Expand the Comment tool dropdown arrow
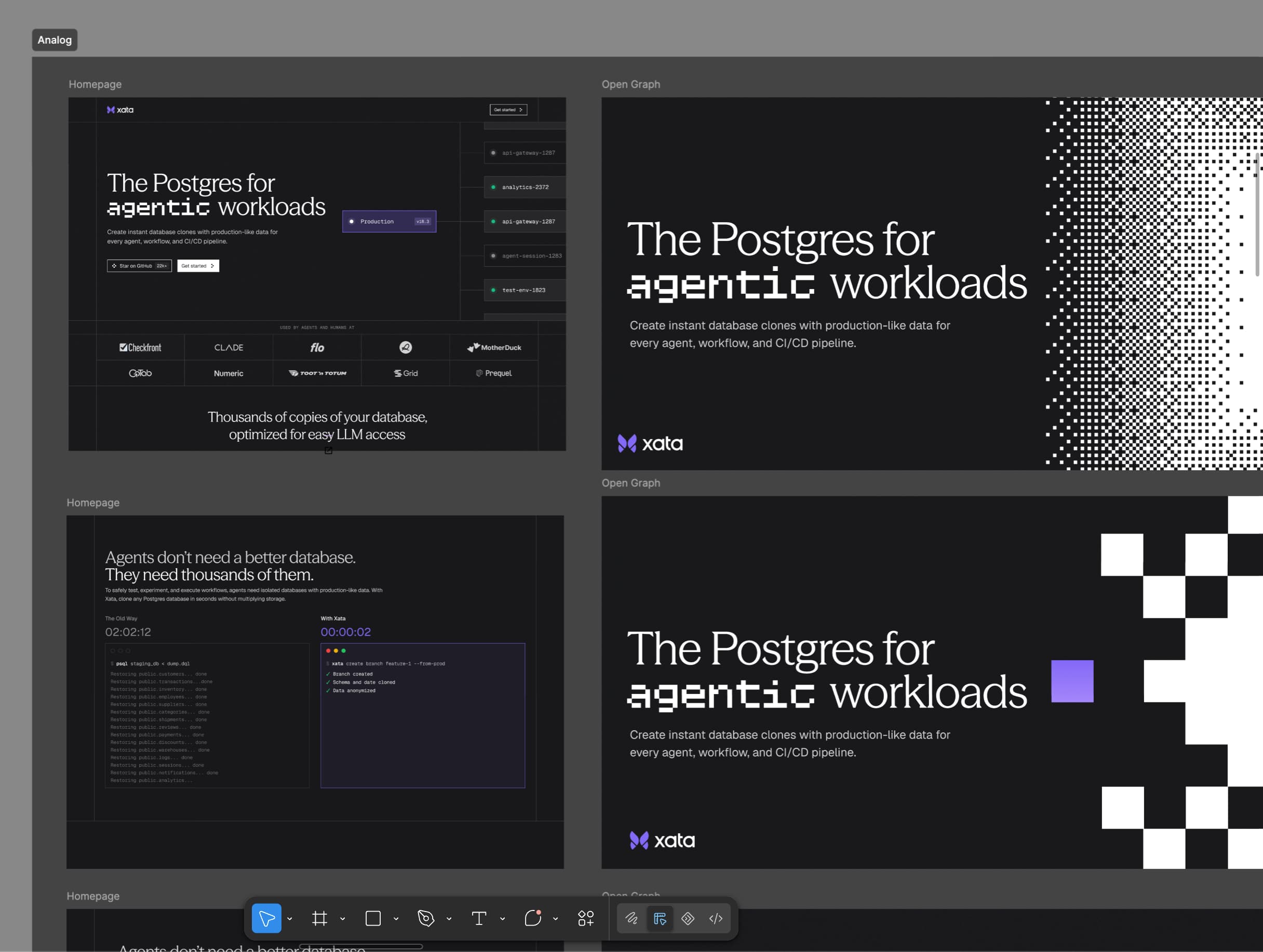The height and width of the screenshot is (952, 1263). click(x=555, y=919)
